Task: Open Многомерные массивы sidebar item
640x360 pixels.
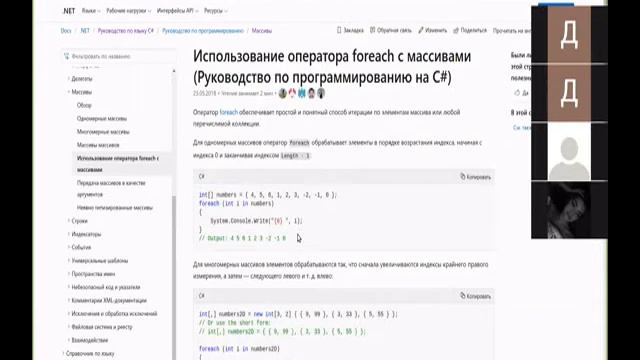Action: (103, 132)
